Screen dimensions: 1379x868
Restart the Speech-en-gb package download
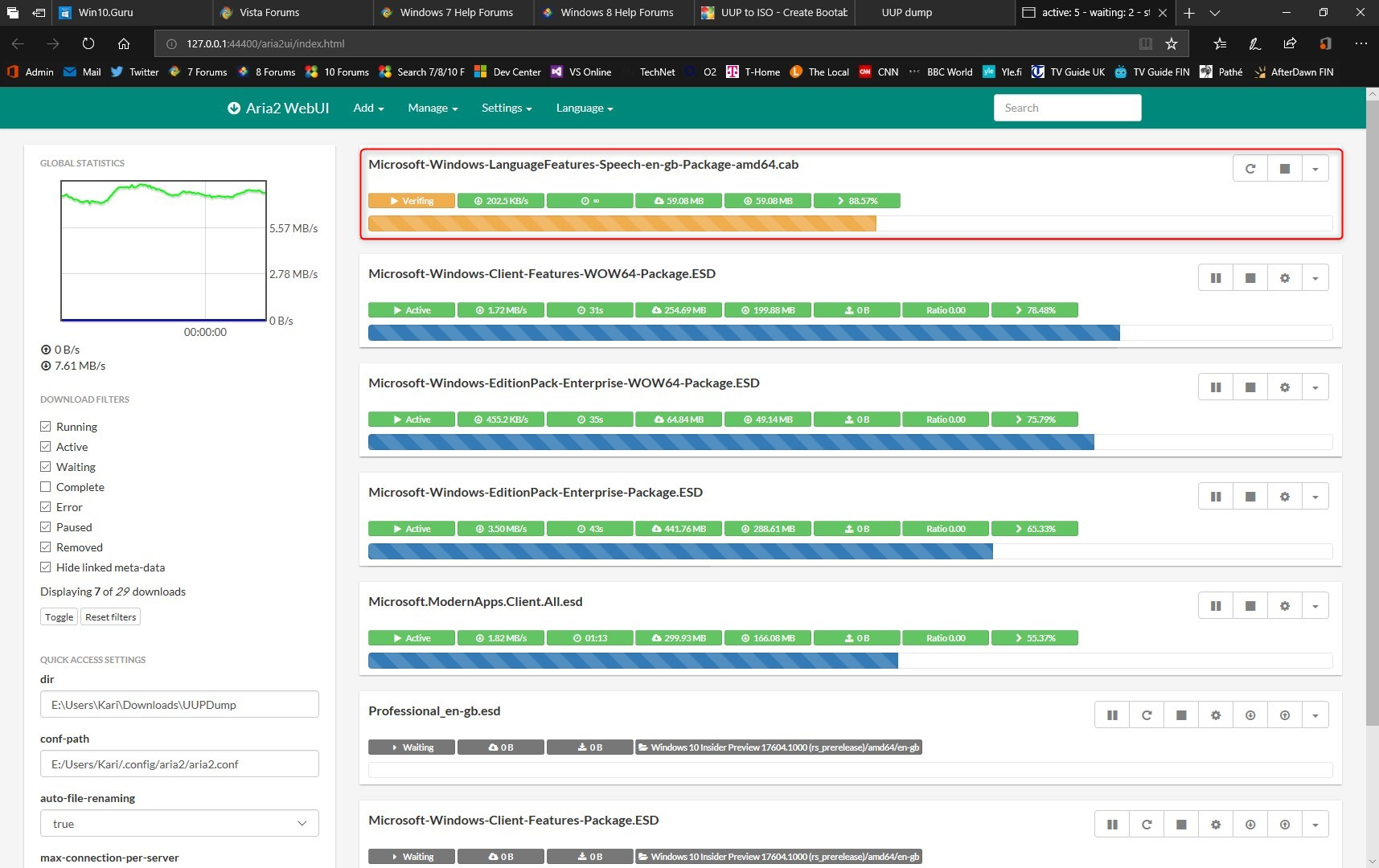point(1250,169)
